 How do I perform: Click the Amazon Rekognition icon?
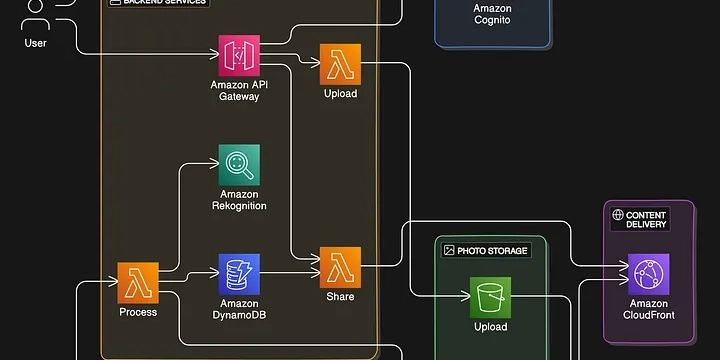(239, 165)
